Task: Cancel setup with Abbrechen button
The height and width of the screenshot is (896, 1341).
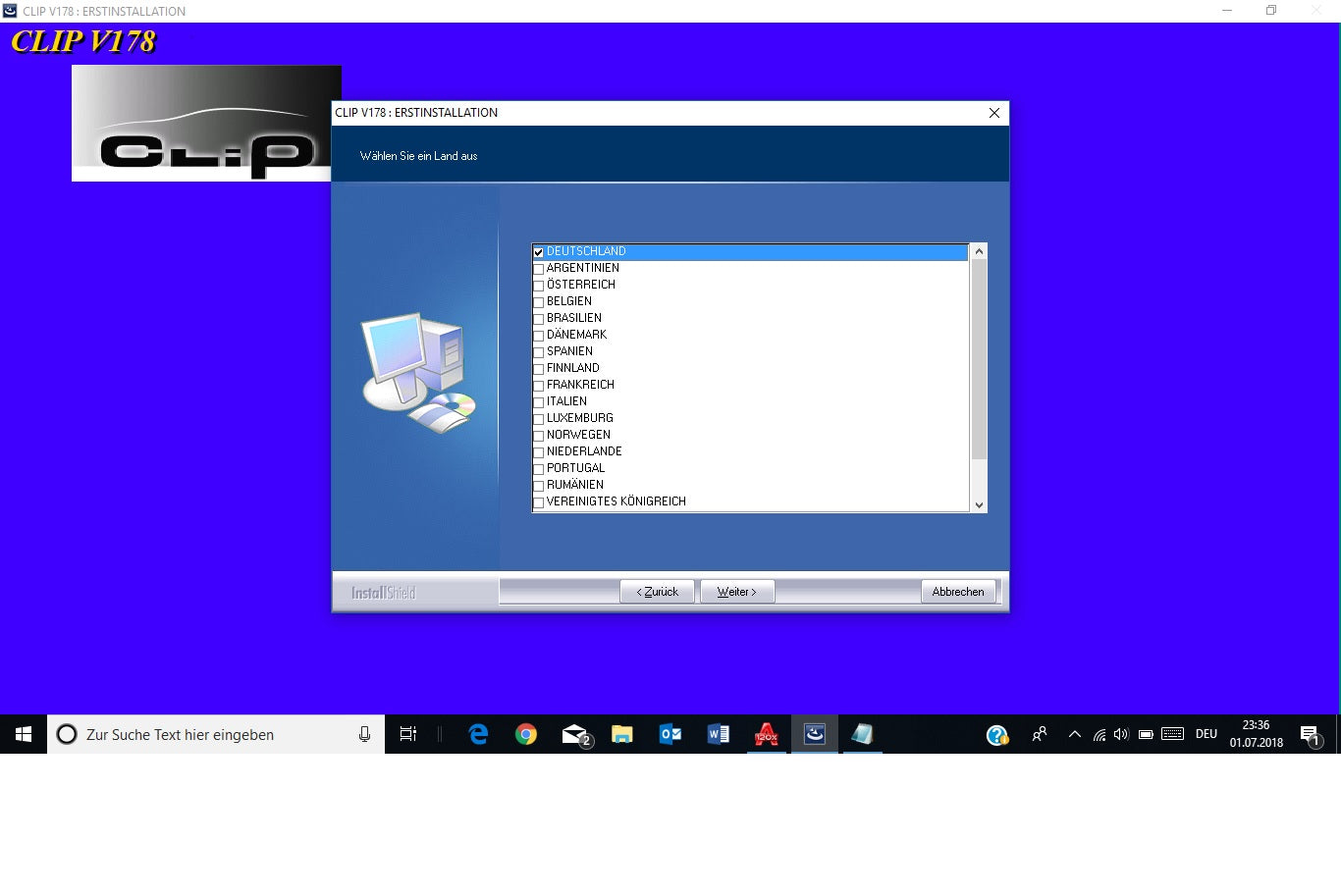Action: pyautogui.click(x=957, y=592)
